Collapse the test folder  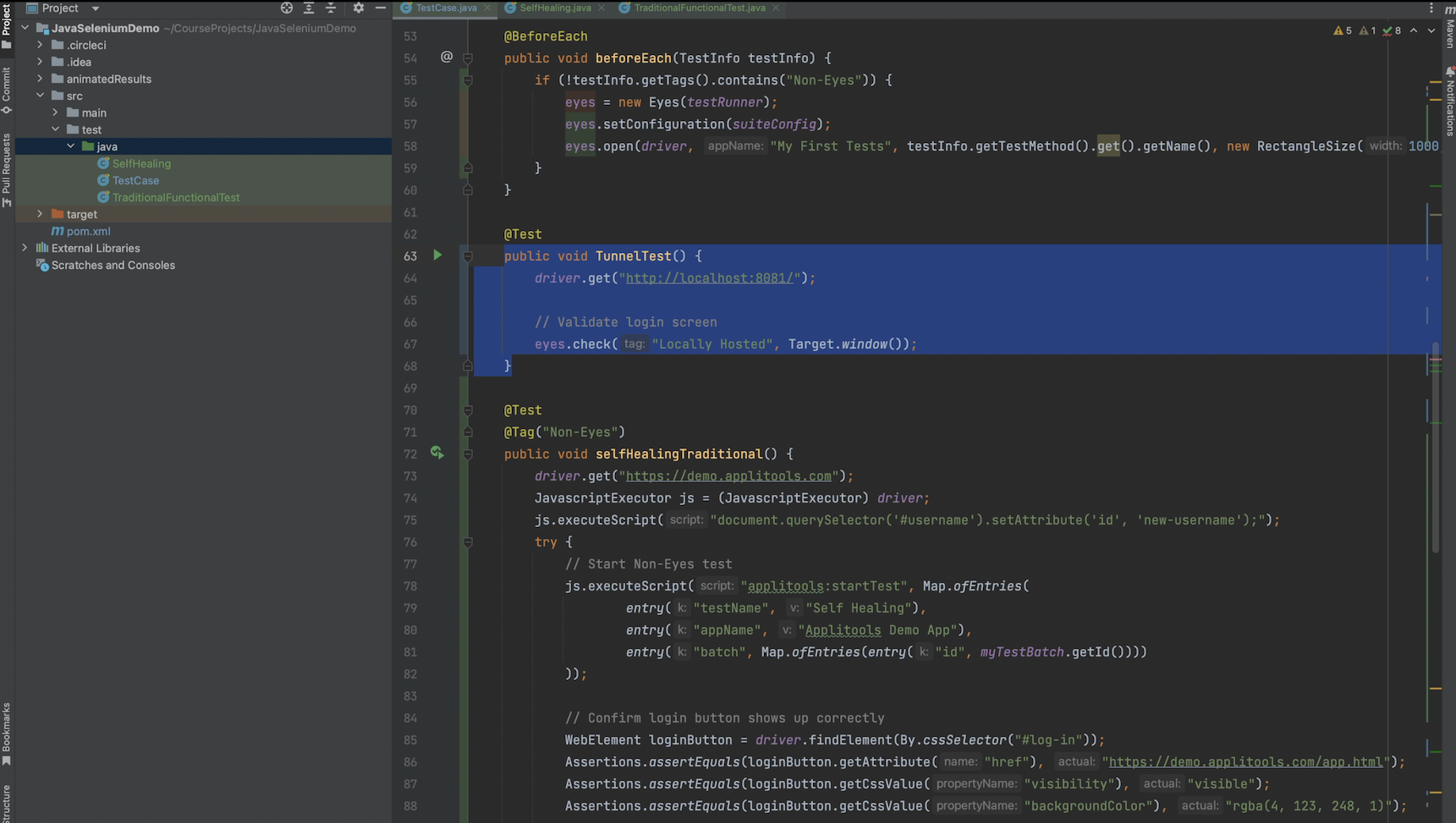(55, 129)
